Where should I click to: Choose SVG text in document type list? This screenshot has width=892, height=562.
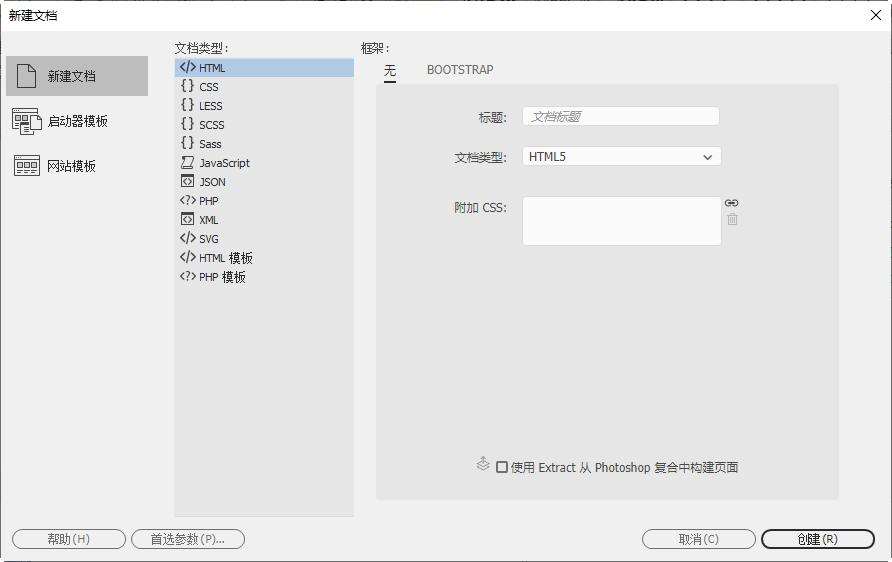209,239
